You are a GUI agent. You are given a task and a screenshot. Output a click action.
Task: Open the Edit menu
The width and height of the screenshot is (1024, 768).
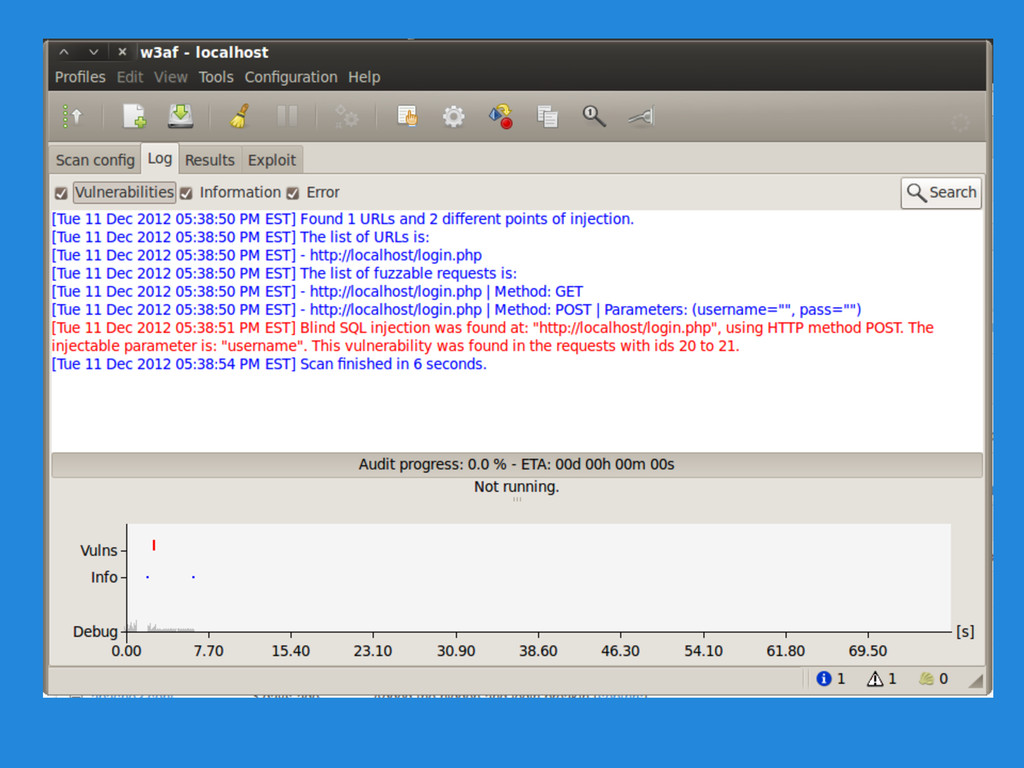130,77
